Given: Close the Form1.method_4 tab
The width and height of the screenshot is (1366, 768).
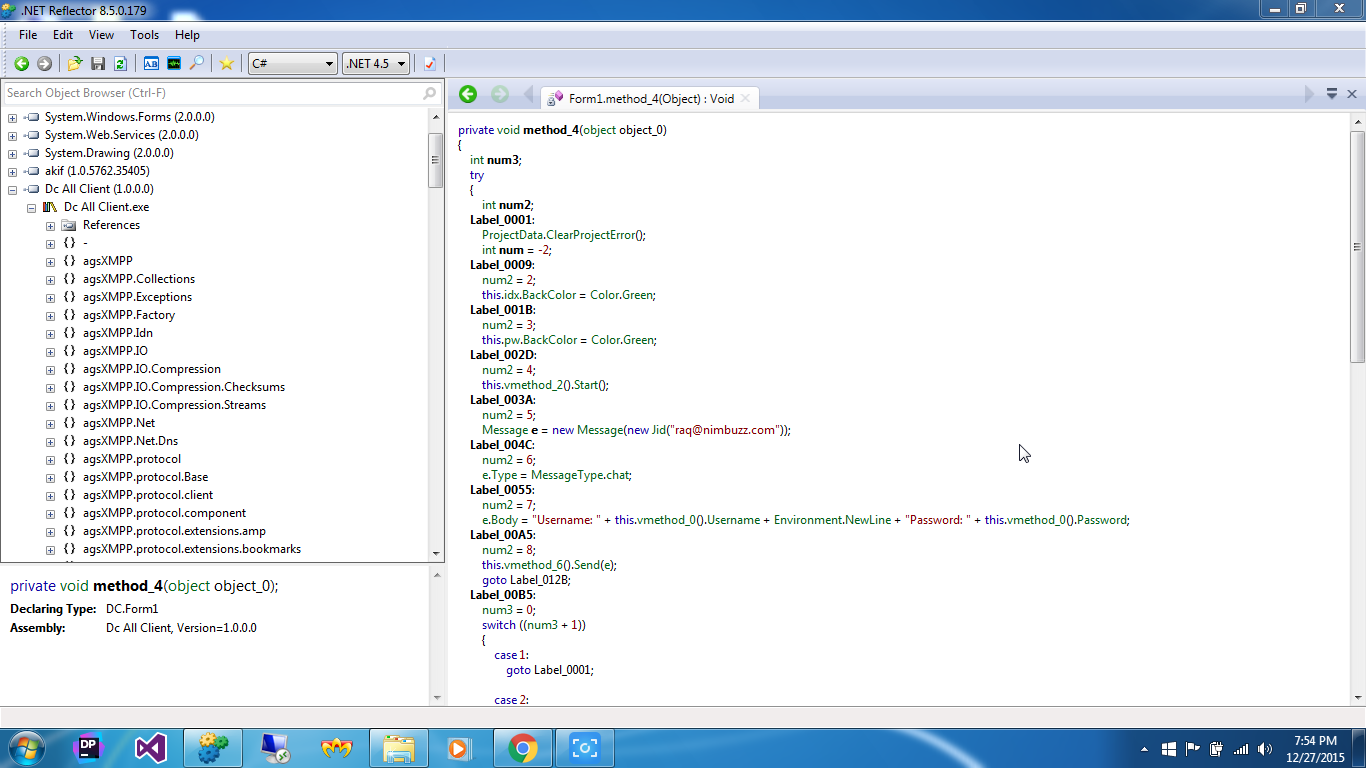Looking at the screenshot, I should click(x=746, y=98).
